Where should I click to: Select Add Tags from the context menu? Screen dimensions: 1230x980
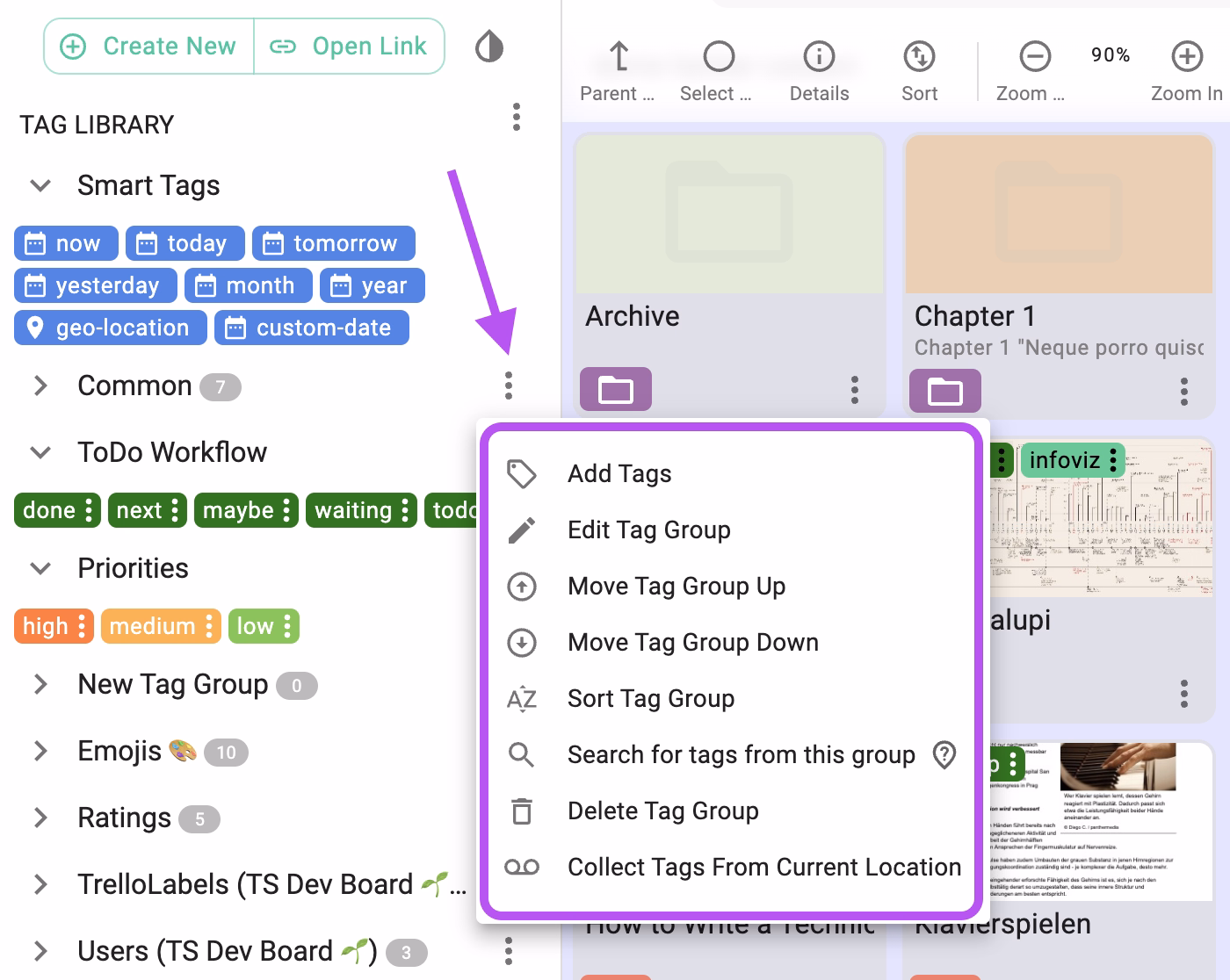point(618,473)
